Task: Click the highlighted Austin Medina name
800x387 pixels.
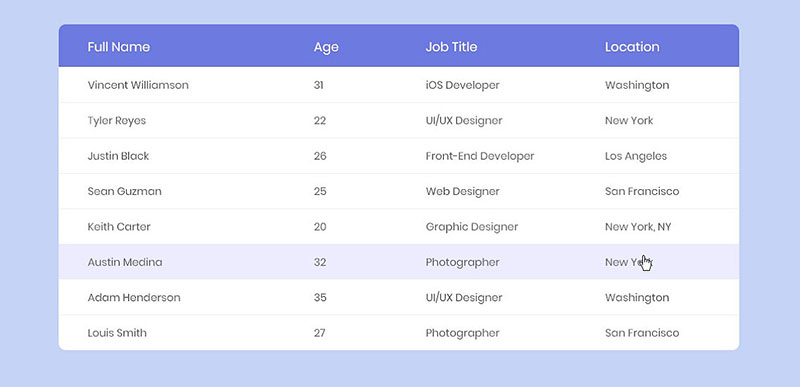Action: click(125, 262)
